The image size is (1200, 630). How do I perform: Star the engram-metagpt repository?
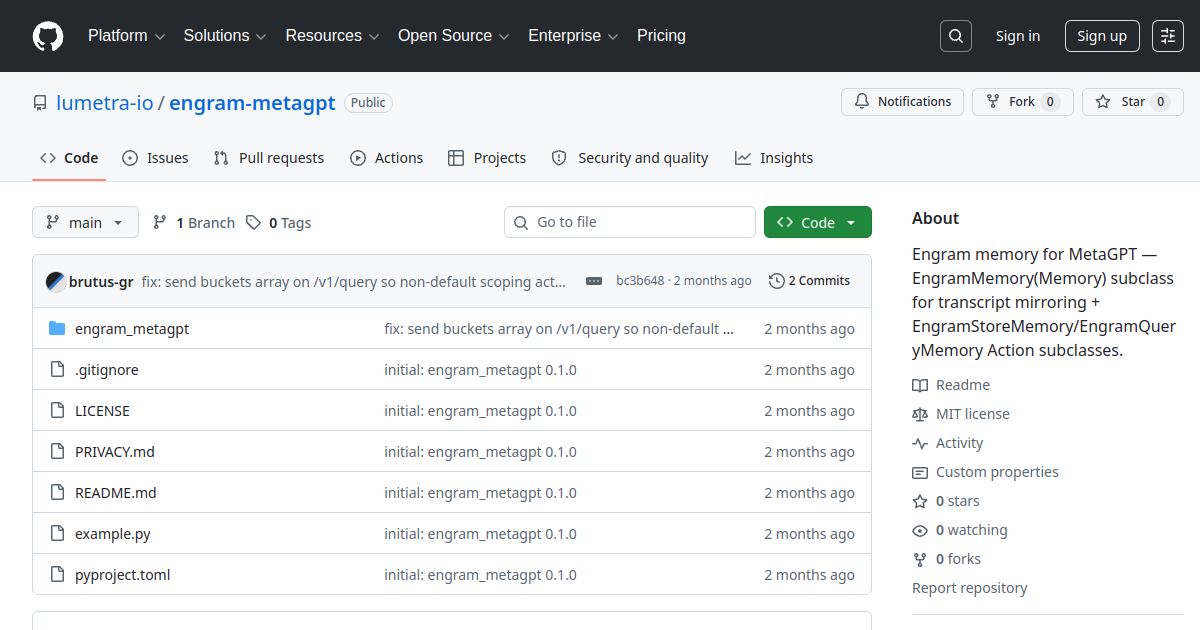[1133, 102]
